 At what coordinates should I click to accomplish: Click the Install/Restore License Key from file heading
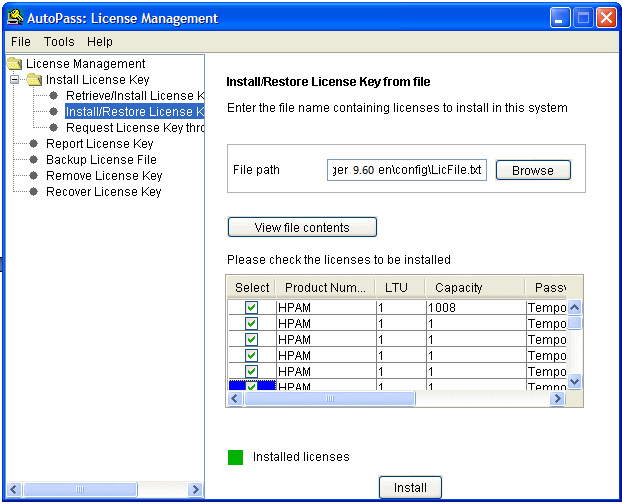coord(328,82)
